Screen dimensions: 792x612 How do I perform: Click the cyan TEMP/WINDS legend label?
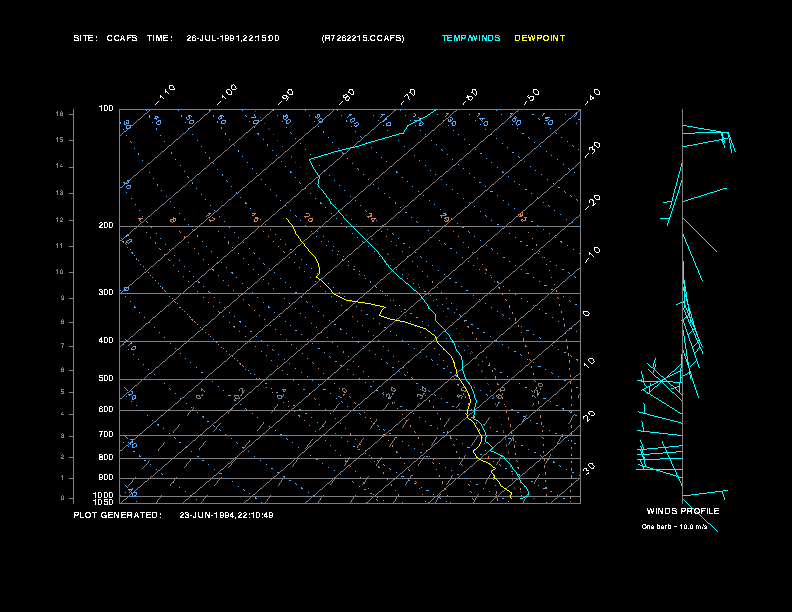[471, 38]
